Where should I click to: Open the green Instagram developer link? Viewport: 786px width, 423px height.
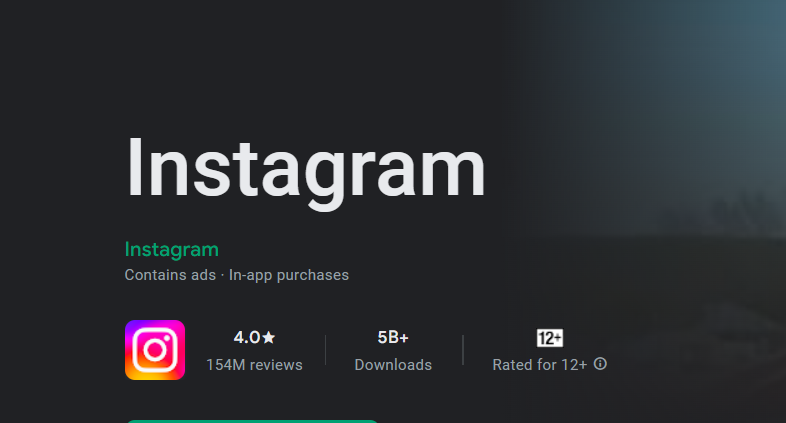pyautogui.click(x=171, y=249)
